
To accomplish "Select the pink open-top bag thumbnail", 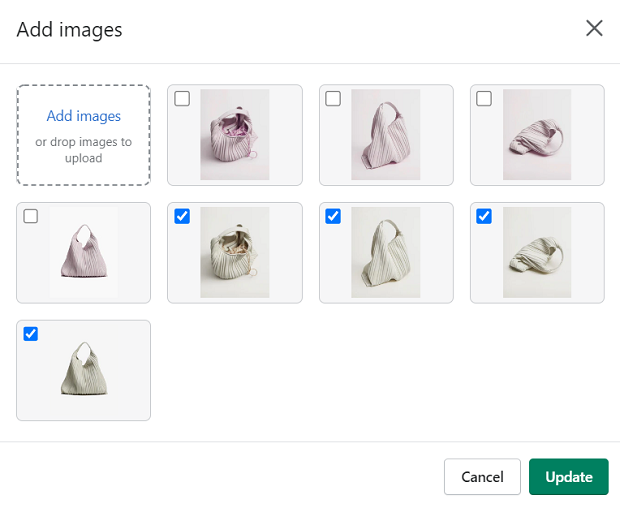I will tap(235, 134).
